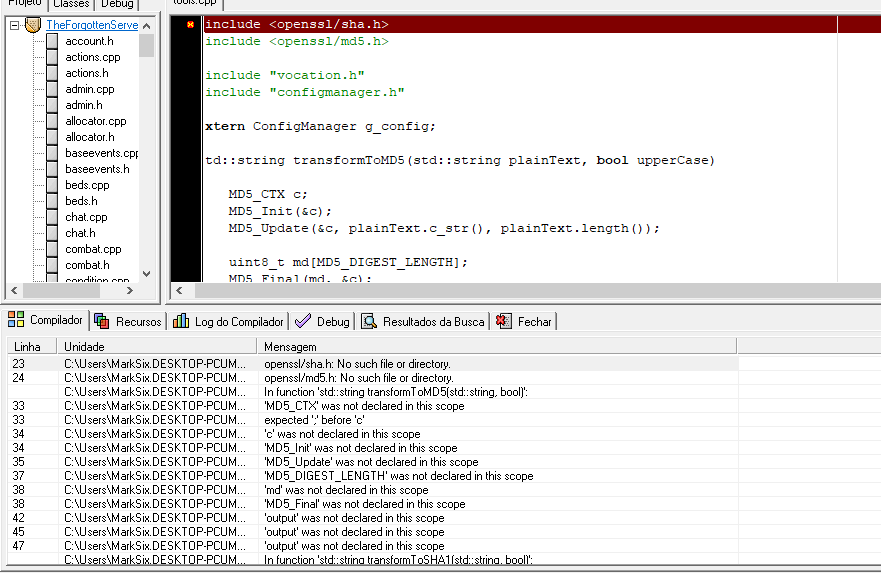Open the bottom Debug tab with checkmark
This screenshot has width=881, height=573.
pos(323,322)
